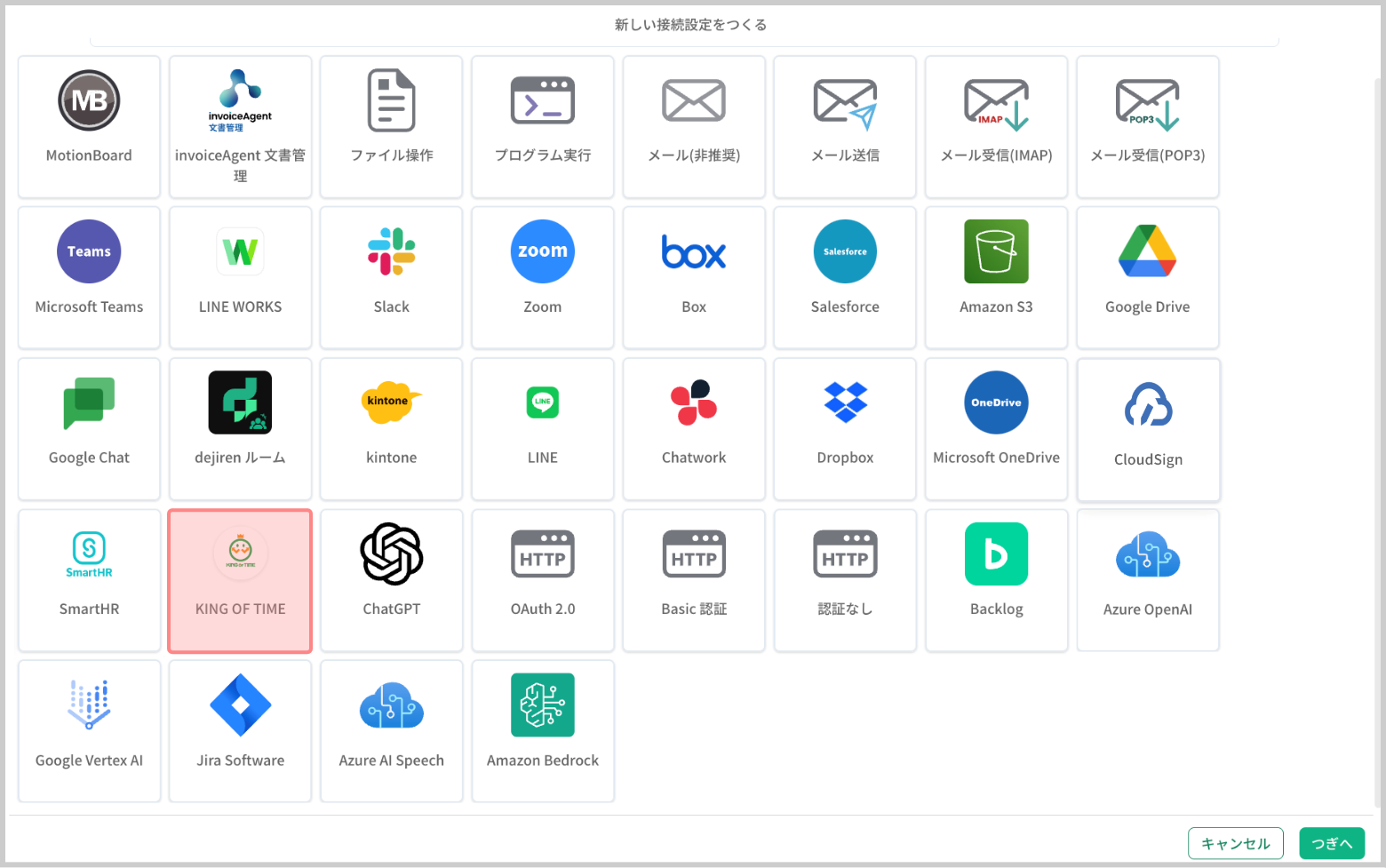The height and width of the screenshot is (868, 1386).
Task: Select the ファイル操作 document icon
Action: (392, 100)
